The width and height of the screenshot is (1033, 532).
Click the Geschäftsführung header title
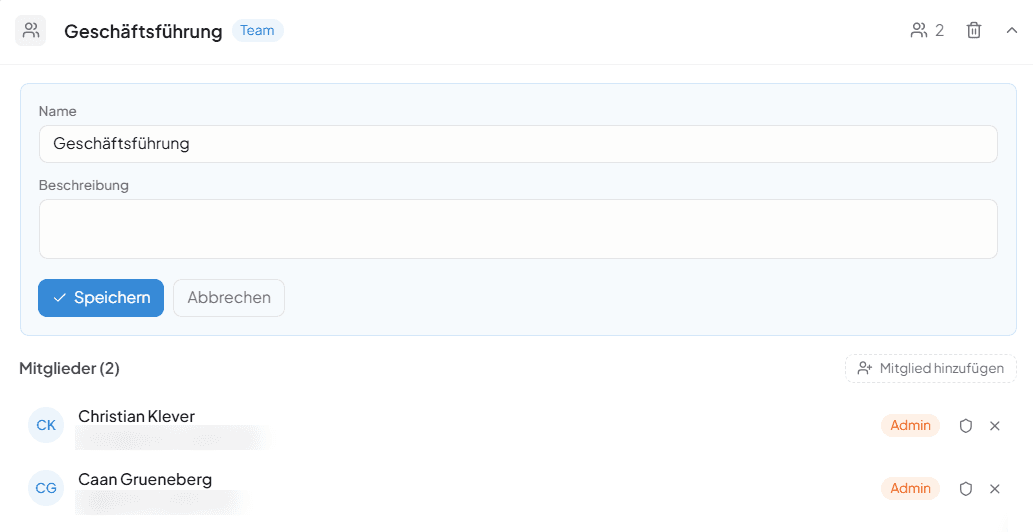[x=143, y=31]
